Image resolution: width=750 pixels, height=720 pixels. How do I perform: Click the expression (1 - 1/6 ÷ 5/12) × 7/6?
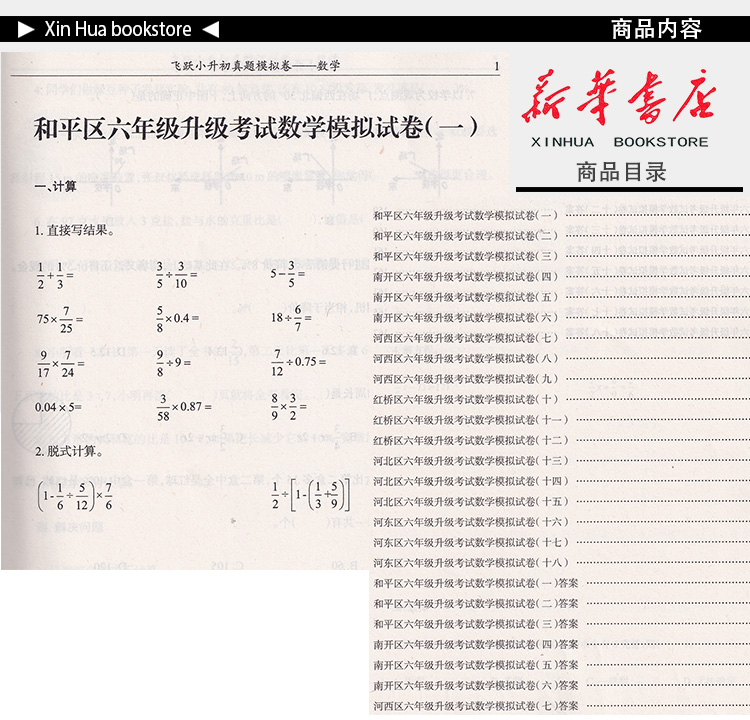click(75, 496)
